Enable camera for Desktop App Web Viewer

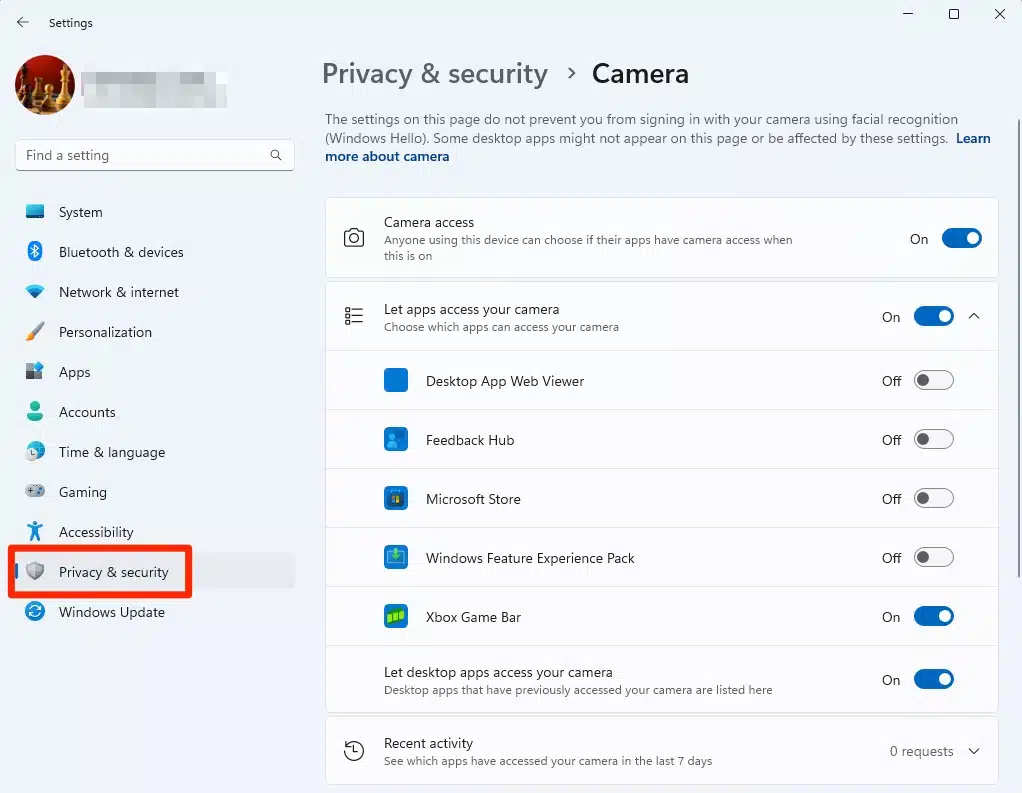[x=933, y=381]
